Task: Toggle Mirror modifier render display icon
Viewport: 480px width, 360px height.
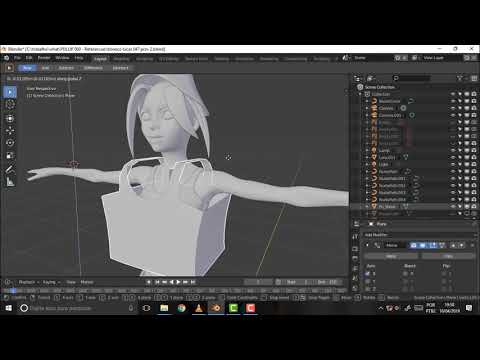Action: point(413,245)
